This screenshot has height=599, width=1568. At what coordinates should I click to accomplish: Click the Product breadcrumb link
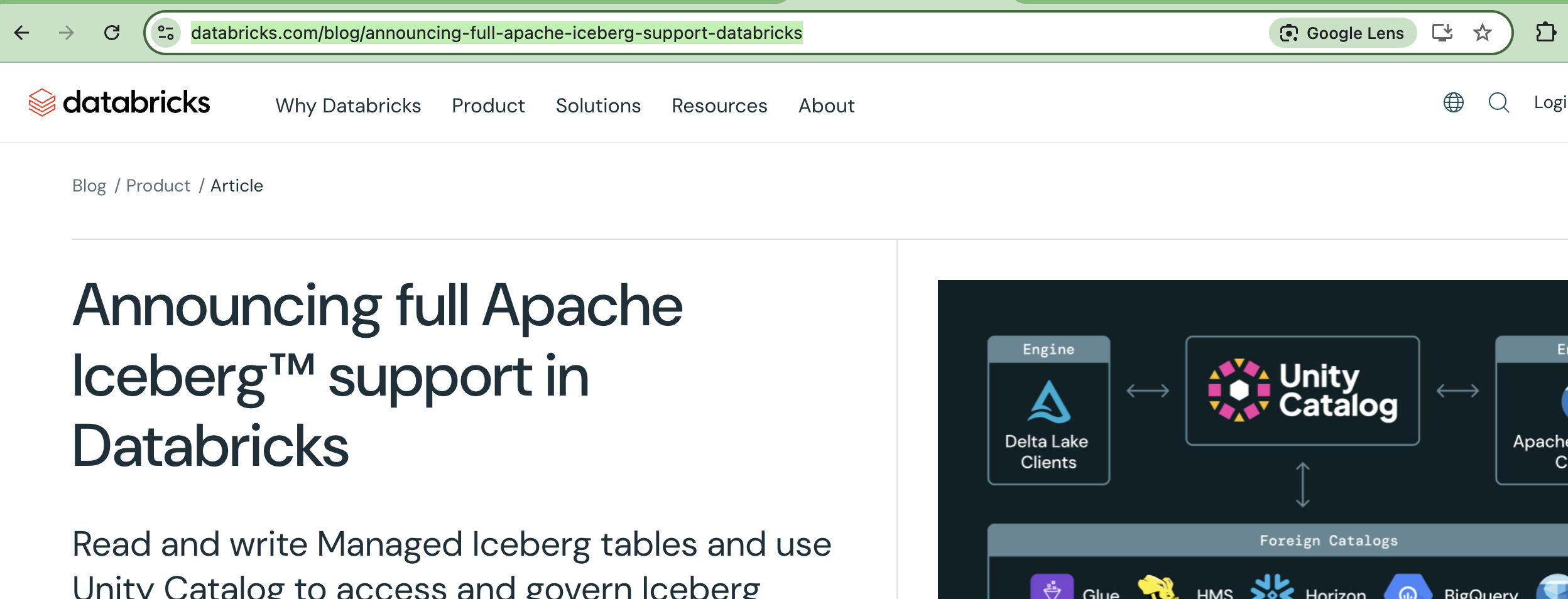pyautogui.click(x=158, y=185)
